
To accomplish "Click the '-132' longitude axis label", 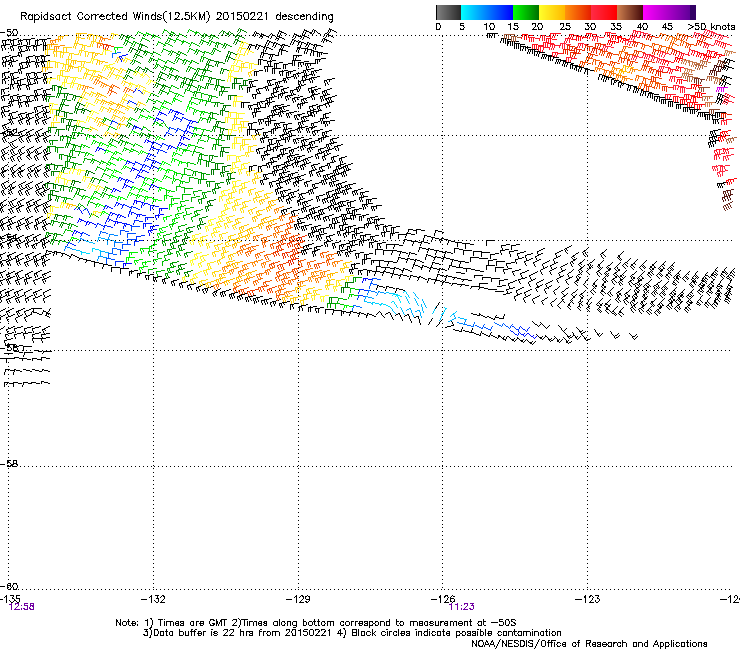I will click(153, 599).
